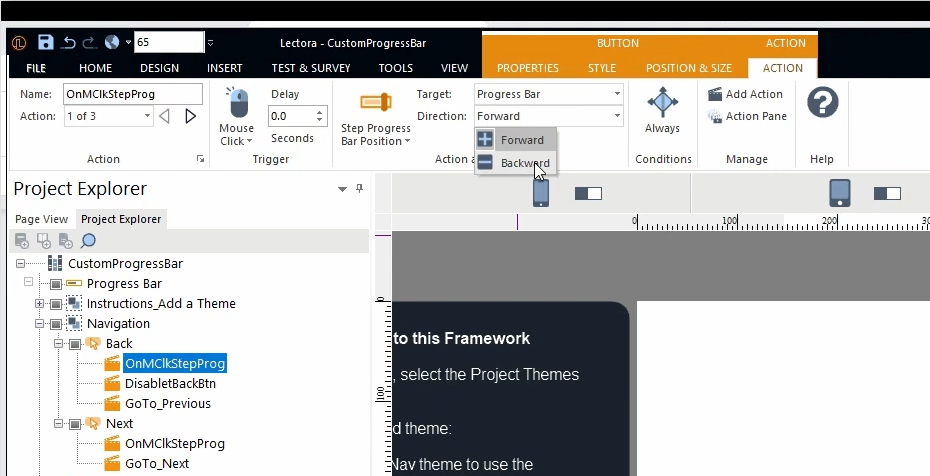Toggle the switch beside the right tablet icon
Screen dimensions: 930x476
click(887, 193)
